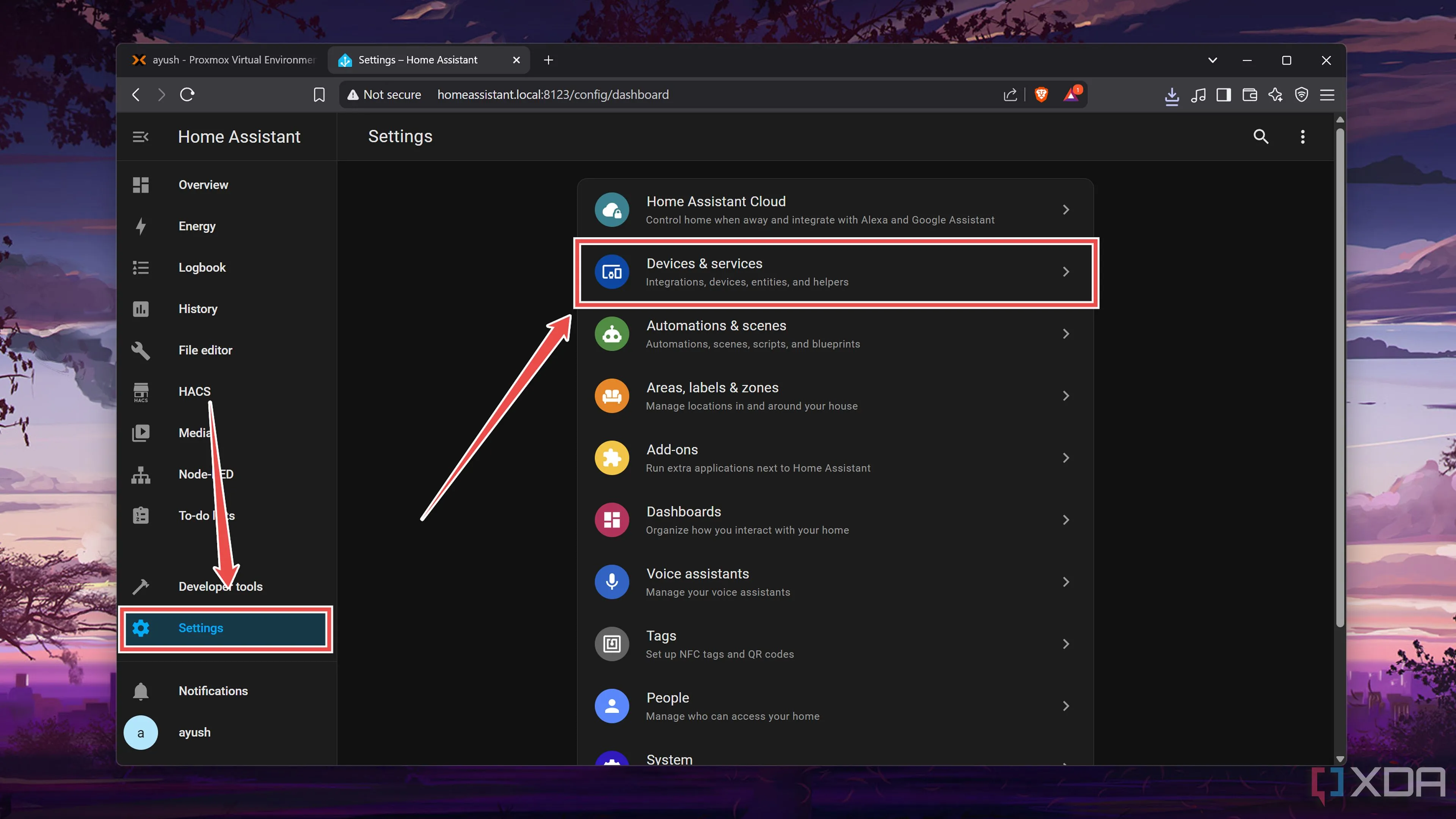
Task: Open Node-RED from the sidebar icon
Action: [x=140, y=475]
